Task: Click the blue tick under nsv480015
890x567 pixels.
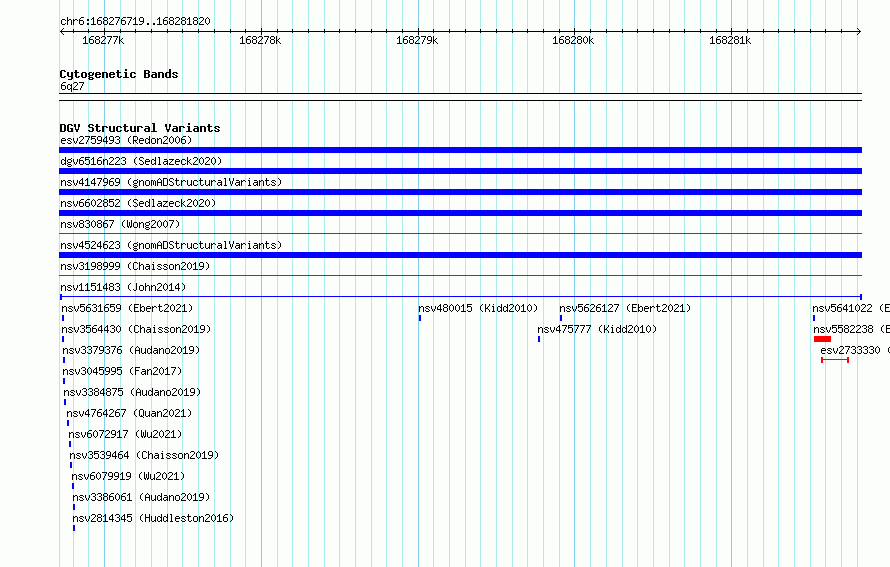Action: pos(420,318)
